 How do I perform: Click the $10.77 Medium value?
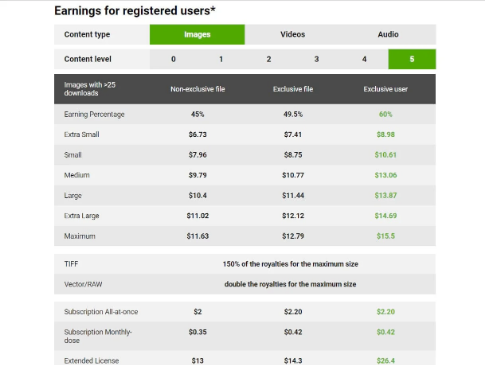pyautogui.click(x=293, y=175)
